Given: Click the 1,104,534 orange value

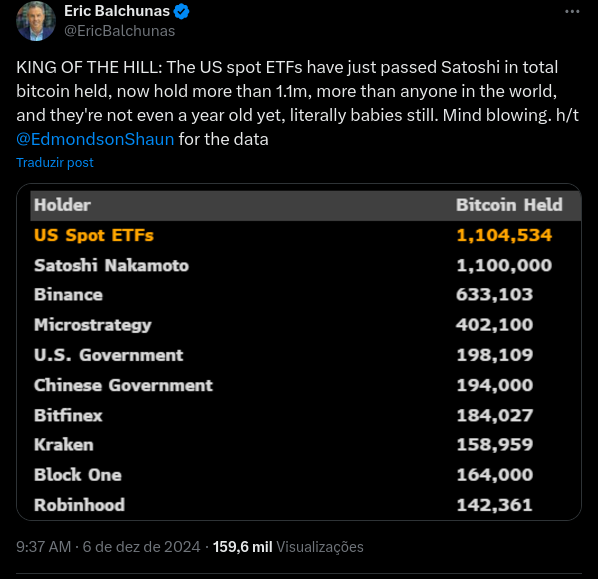Looking at the screenshot, I should point(504,235).
